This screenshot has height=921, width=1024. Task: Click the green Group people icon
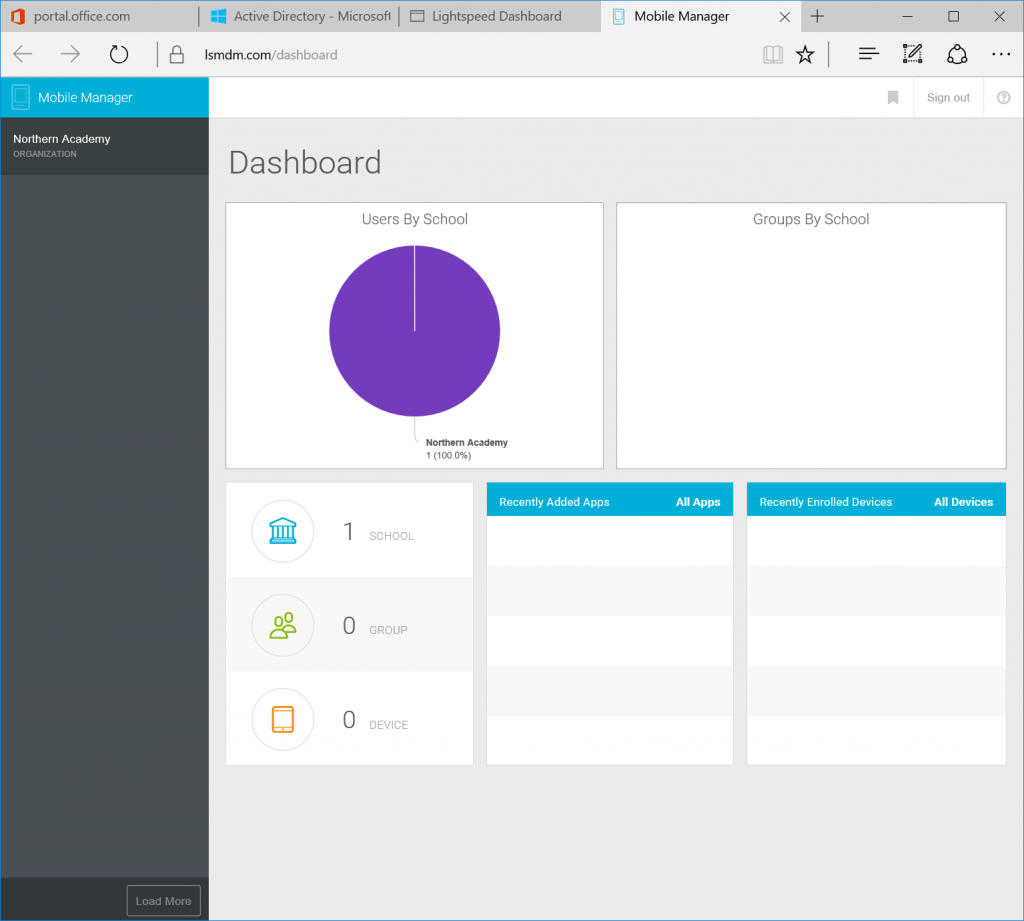(x=283, y=625)
